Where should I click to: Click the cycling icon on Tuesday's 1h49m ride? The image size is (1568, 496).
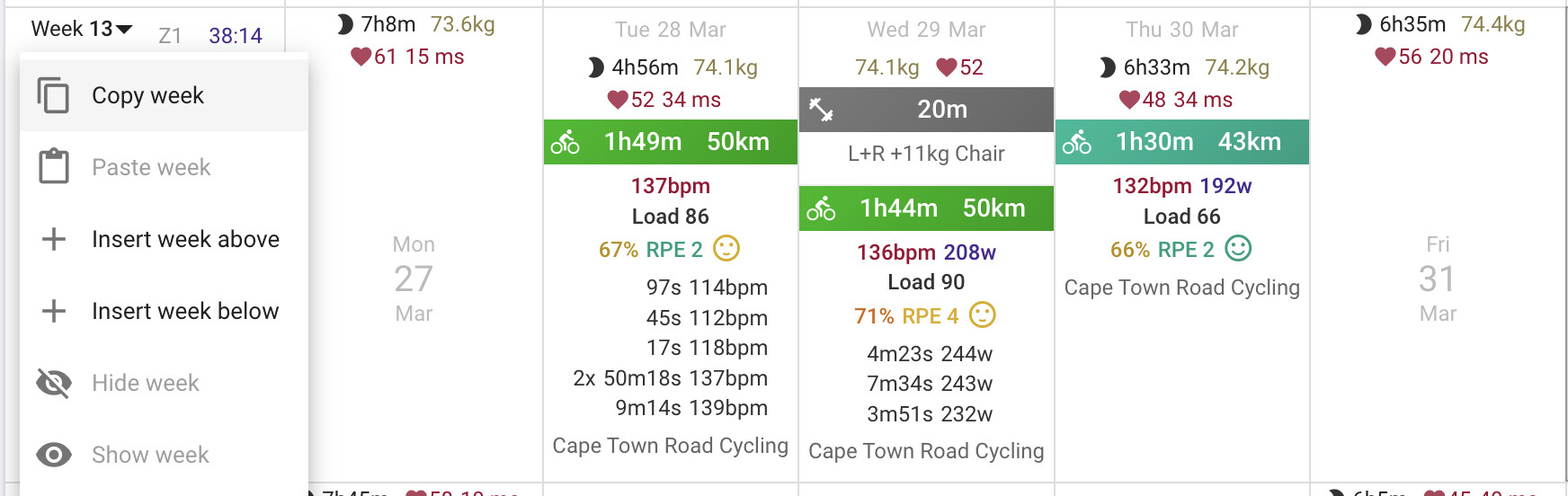coord(566,142)
